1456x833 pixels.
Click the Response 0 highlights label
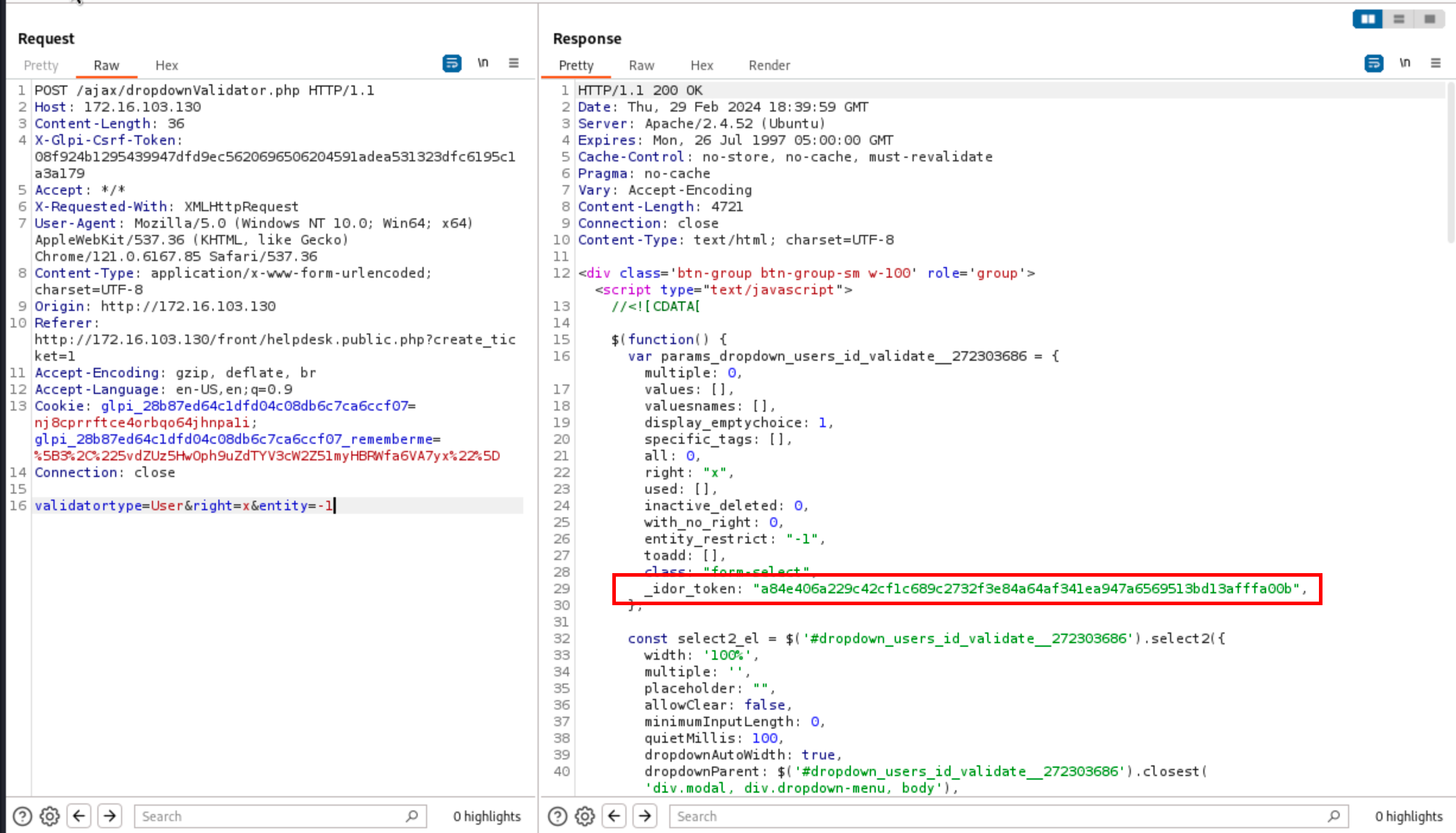pyautogui.click(x=1409, y=816)
